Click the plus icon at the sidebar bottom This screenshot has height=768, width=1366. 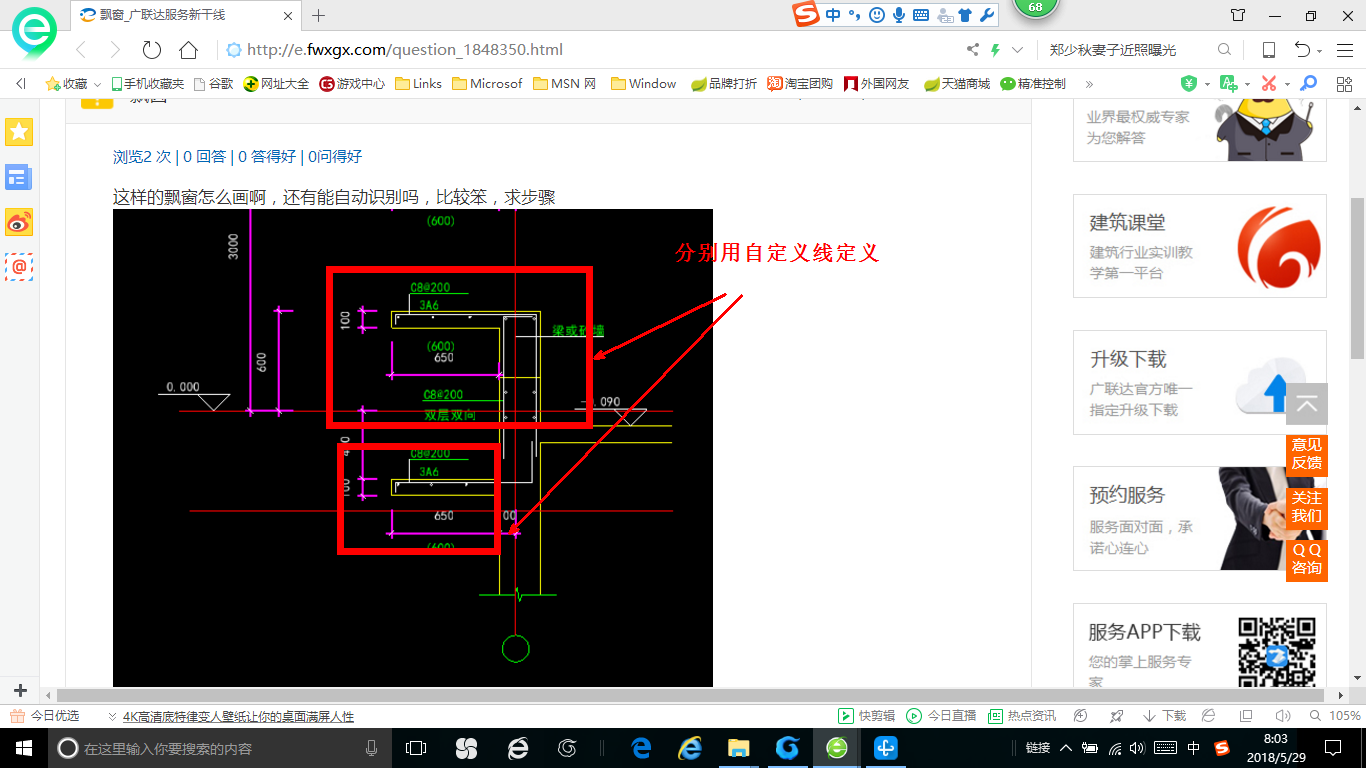20,691
